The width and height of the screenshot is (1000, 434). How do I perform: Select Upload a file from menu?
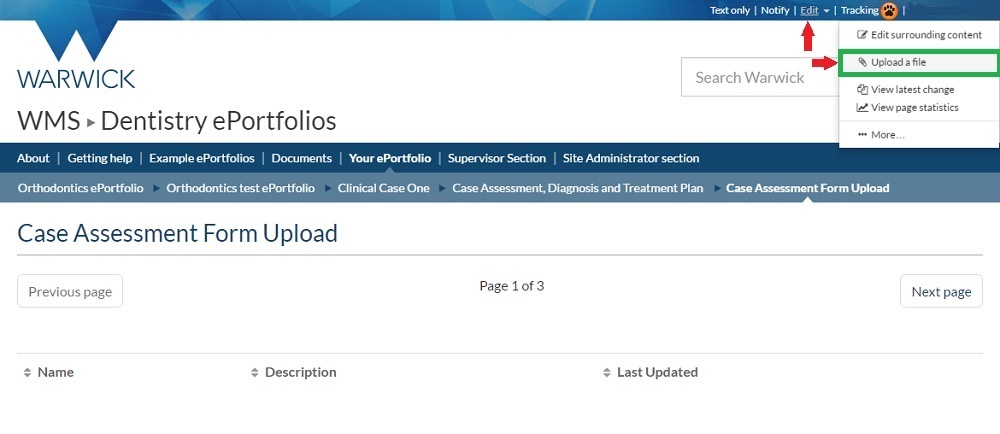click(898, 62)
